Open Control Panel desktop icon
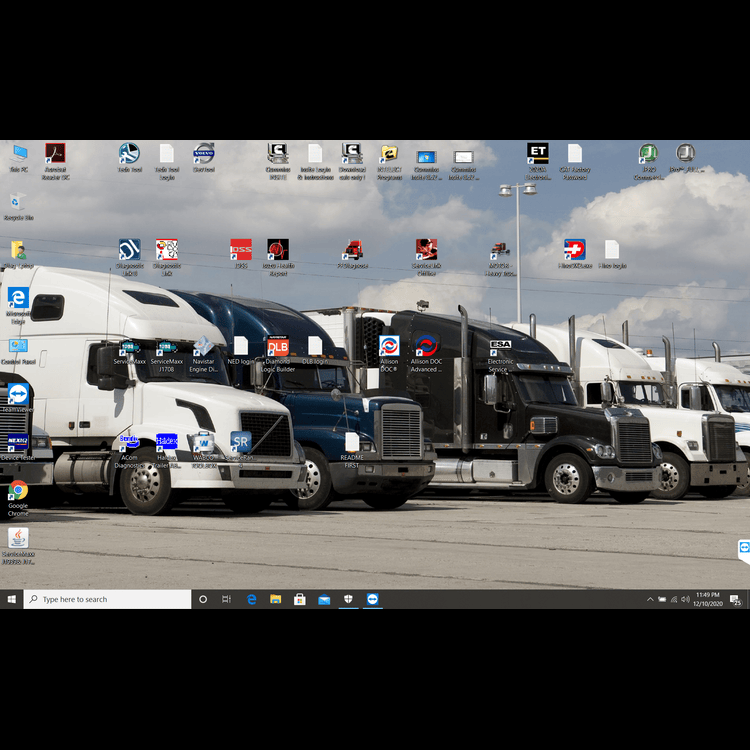 tap(18, 352)
